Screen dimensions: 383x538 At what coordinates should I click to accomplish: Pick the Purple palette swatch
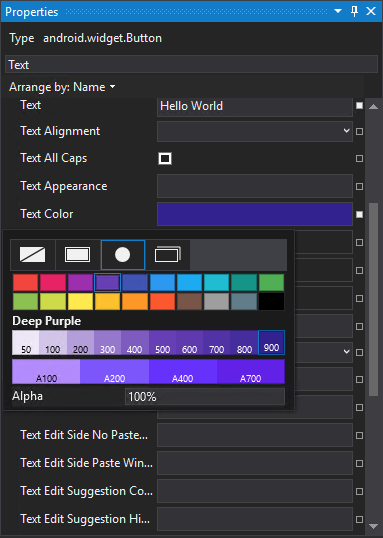point(80,282)
